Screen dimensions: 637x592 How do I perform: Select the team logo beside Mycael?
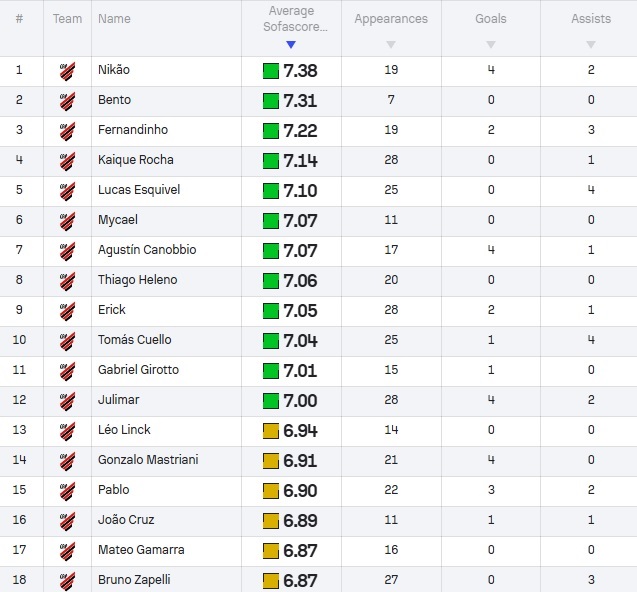coord(67,221)
